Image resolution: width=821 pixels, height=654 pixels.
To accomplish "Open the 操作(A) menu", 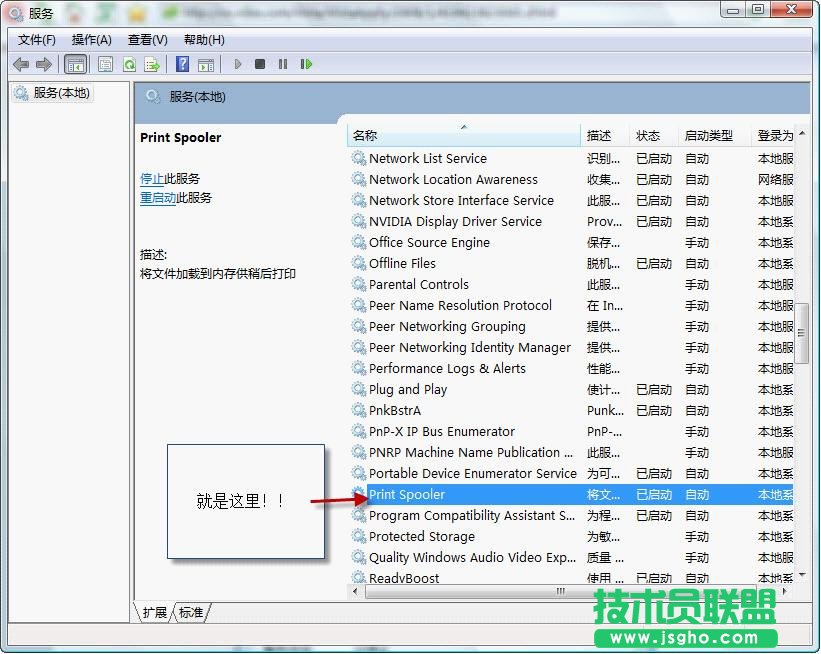I will click(91, 39).
